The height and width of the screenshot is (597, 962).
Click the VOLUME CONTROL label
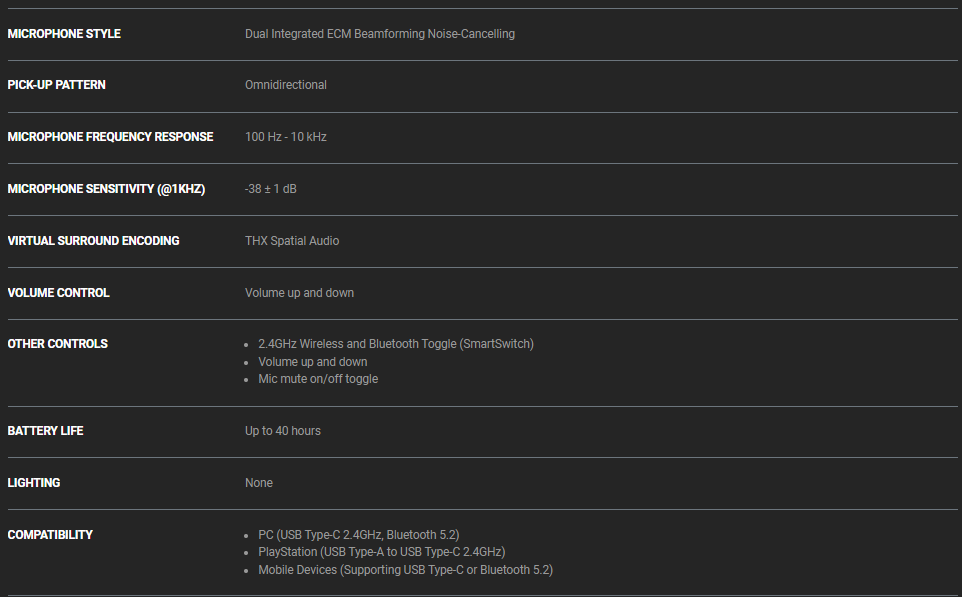58,293
